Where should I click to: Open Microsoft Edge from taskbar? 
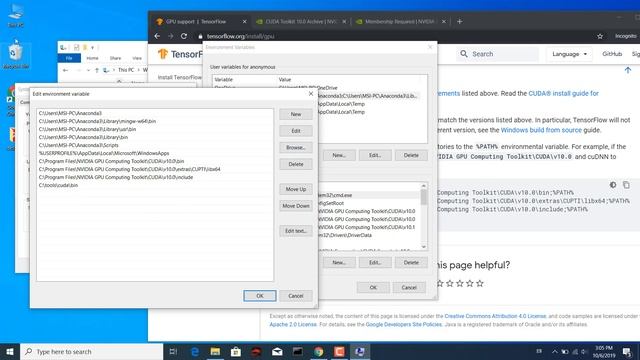click(195, 351)
